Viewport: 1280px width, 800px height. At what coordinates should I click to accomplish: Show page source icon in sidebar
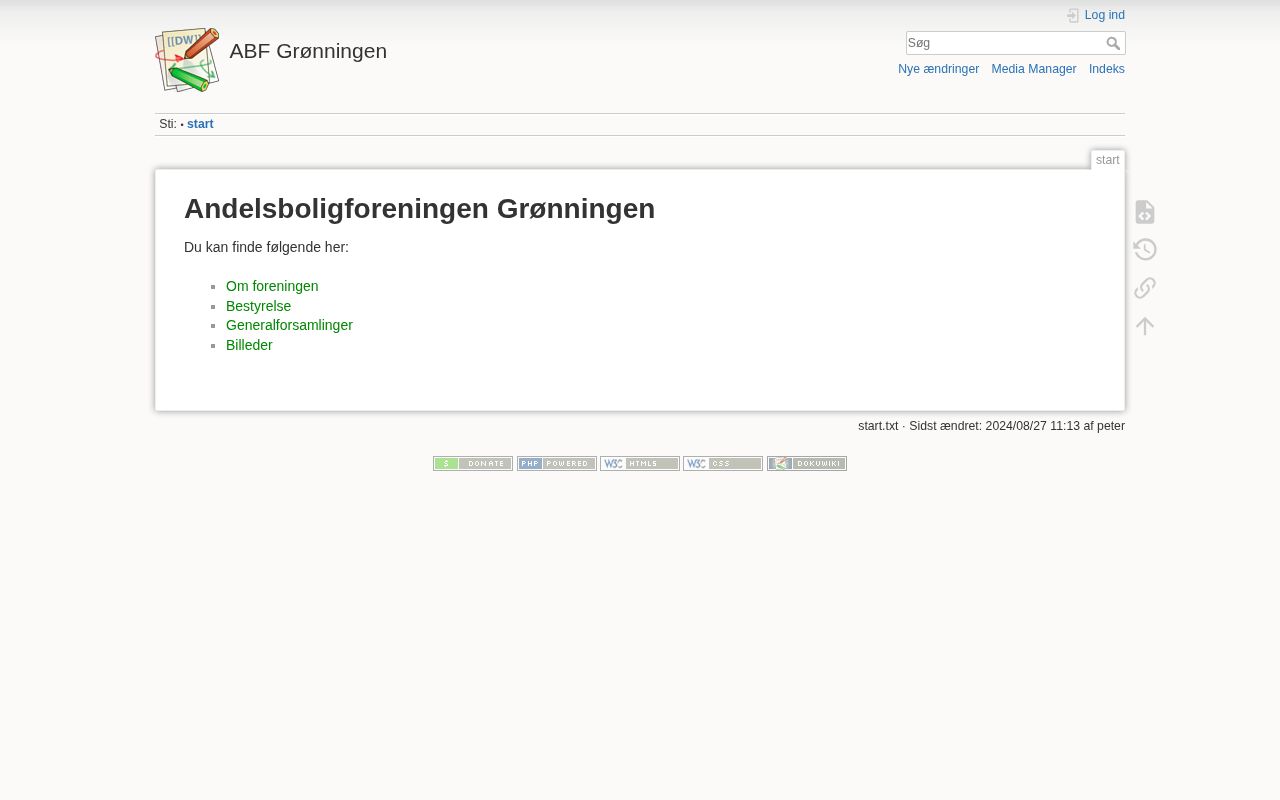1145,212
